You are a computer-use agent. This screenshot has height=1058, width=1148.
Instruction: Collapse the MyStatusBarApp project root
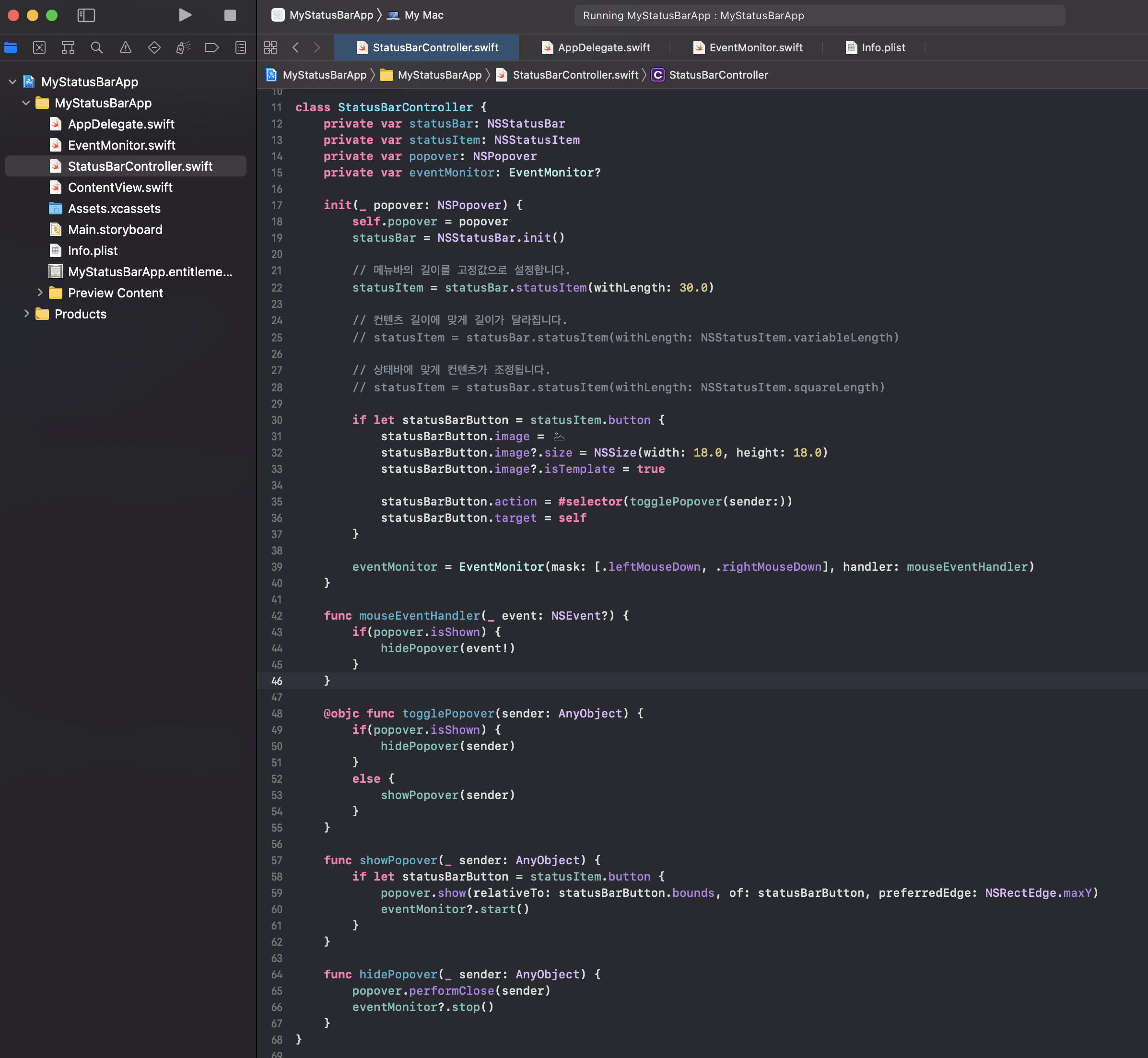click(12, 82)
